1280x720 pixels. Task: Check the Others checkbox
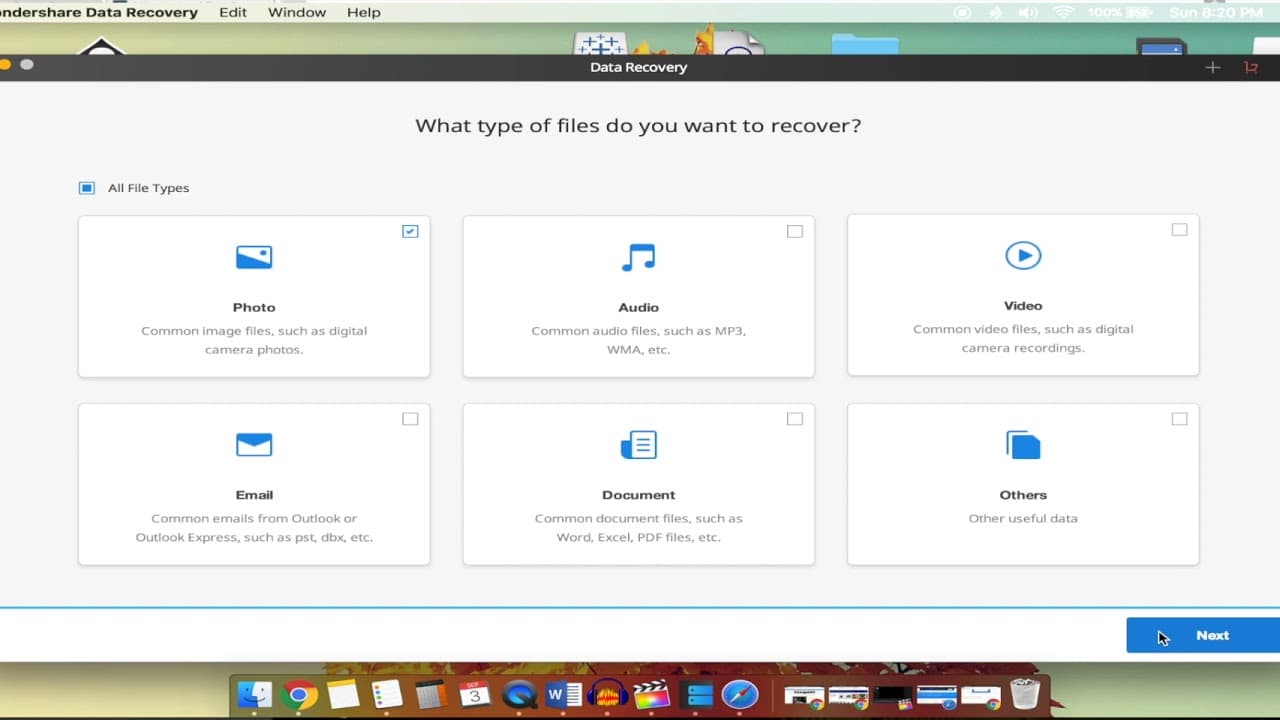point(1179,419)
